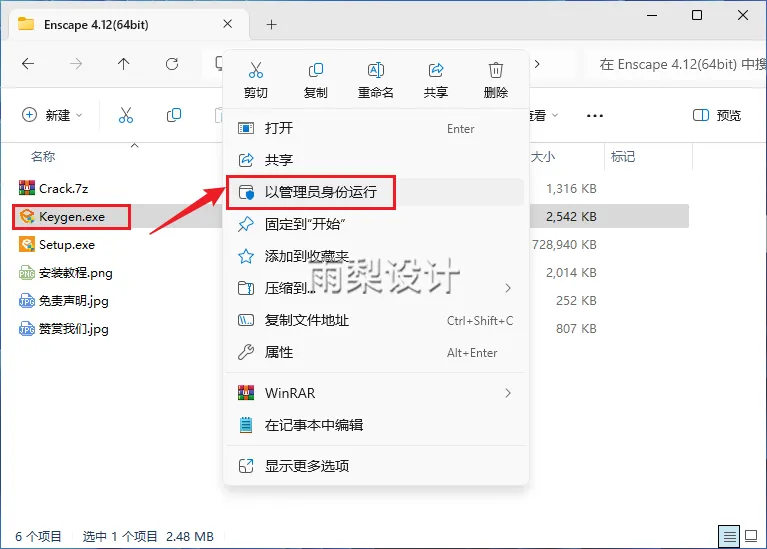
Task: Click the Keygen.exe file icon
Action: pyautogui.click(x=26, y=216)
